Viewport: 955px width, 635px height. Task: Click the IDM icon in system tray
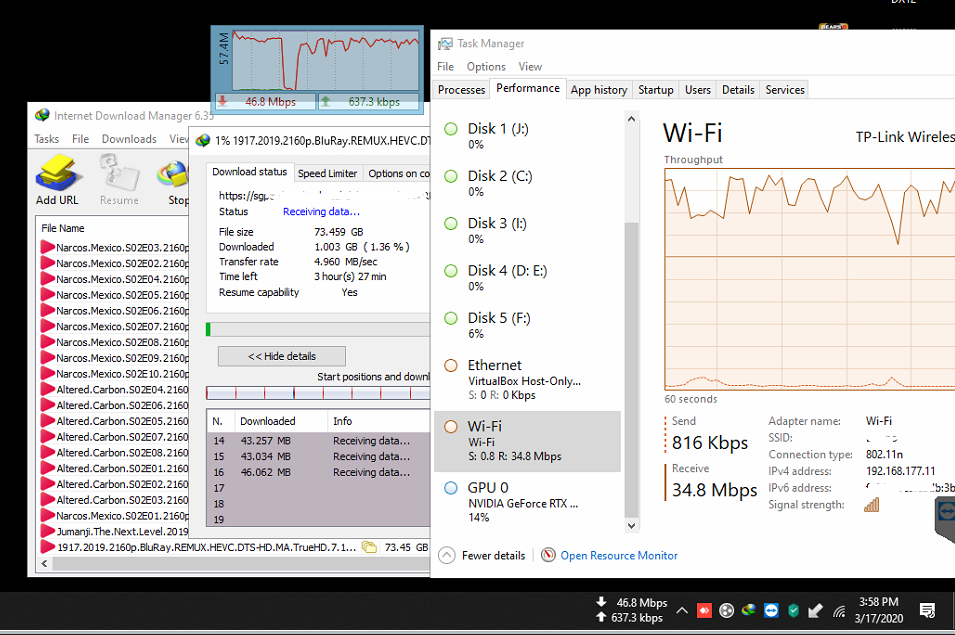coord(748,610)
